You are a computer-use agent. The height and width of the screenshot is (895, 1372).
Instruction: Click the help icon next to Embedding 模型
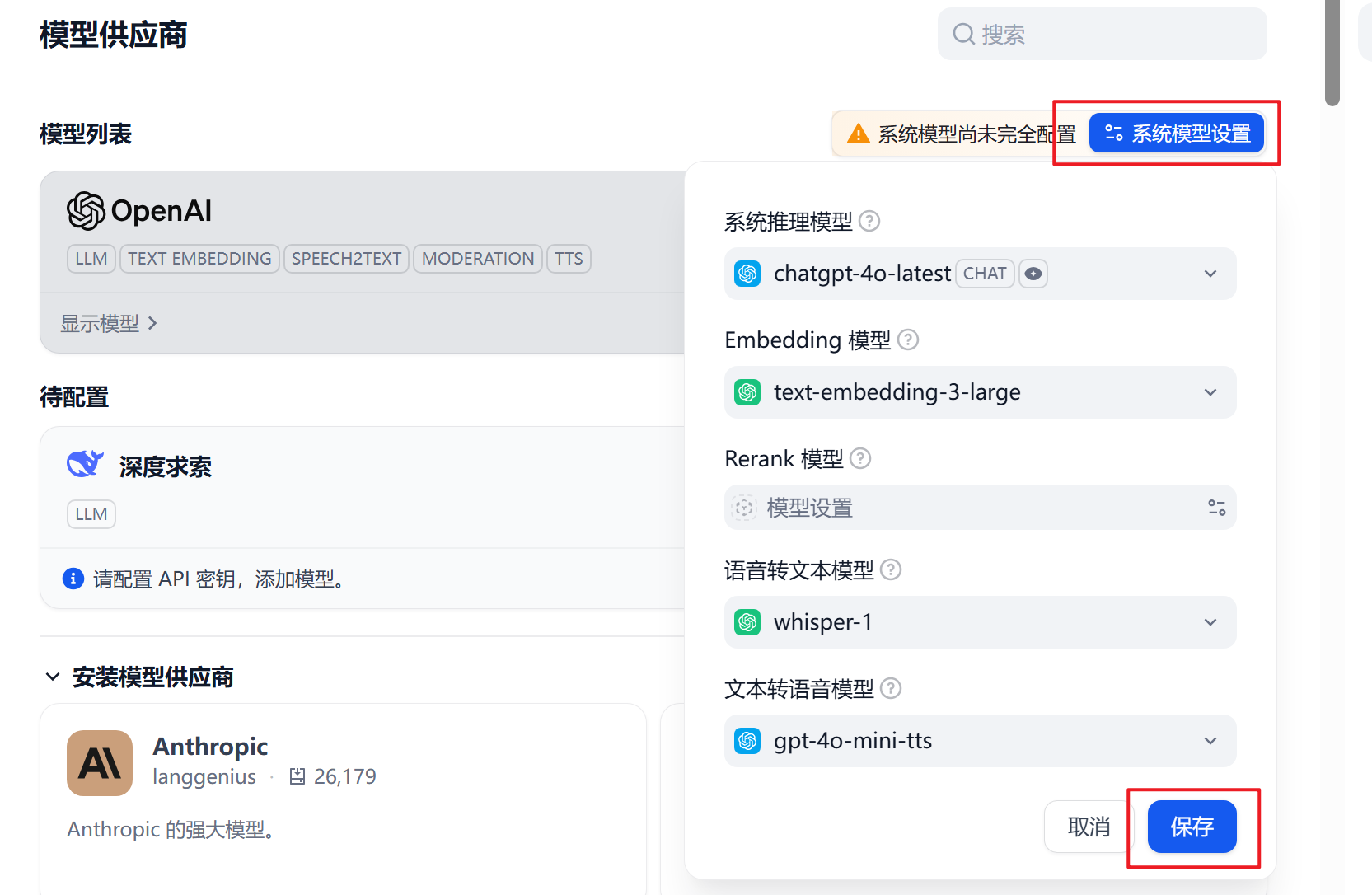pos(908,340)
